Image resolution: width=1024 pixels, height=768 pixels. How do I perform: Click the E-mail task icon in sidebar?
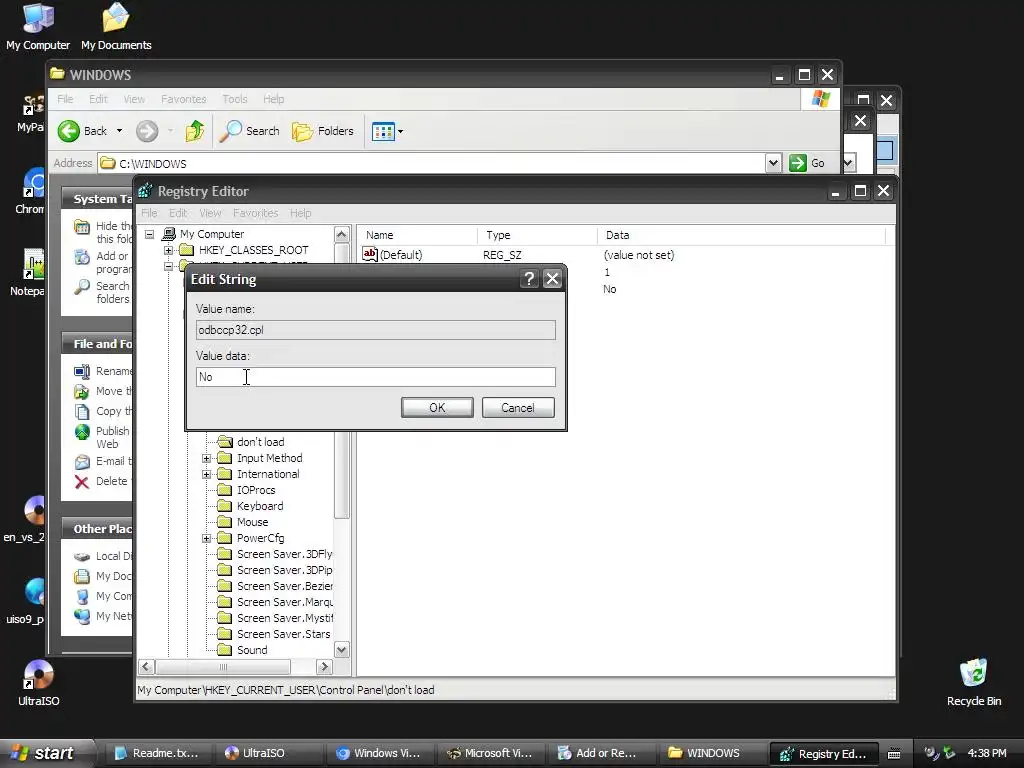[82, 462]
